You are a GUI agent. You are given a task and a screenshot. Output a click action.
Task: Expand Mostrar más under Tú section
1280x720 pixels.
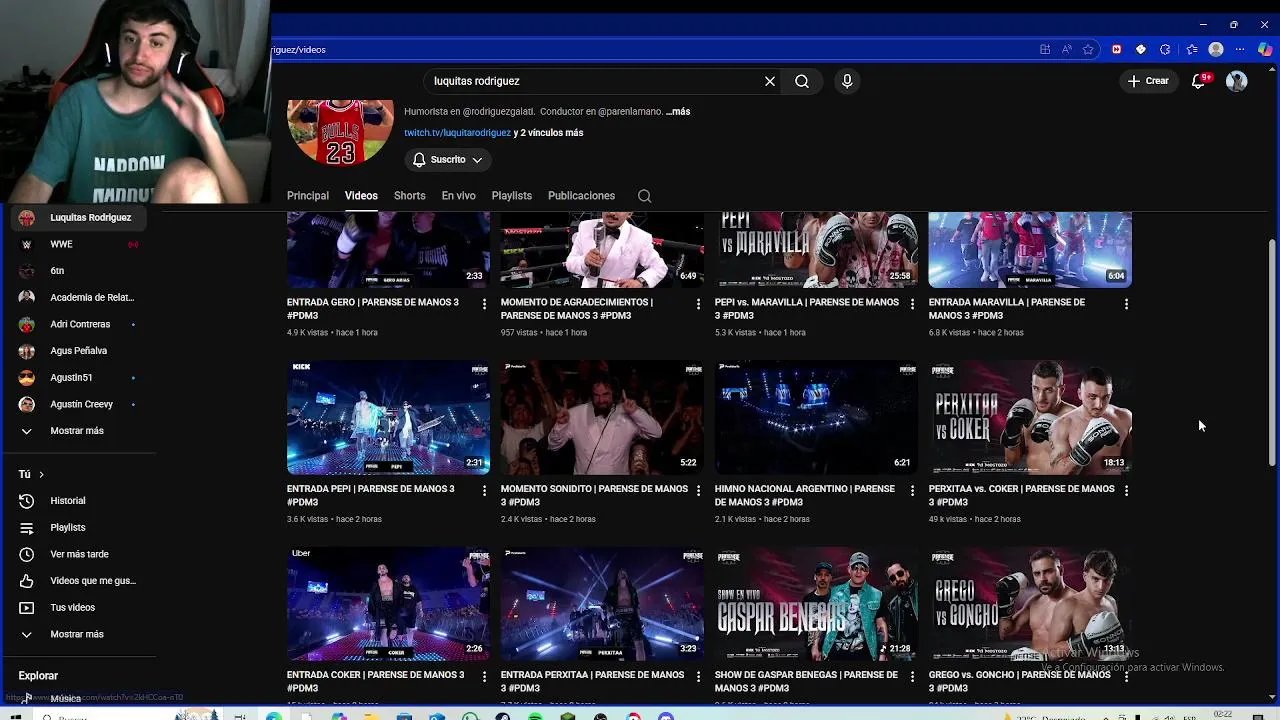click(78, 634)
